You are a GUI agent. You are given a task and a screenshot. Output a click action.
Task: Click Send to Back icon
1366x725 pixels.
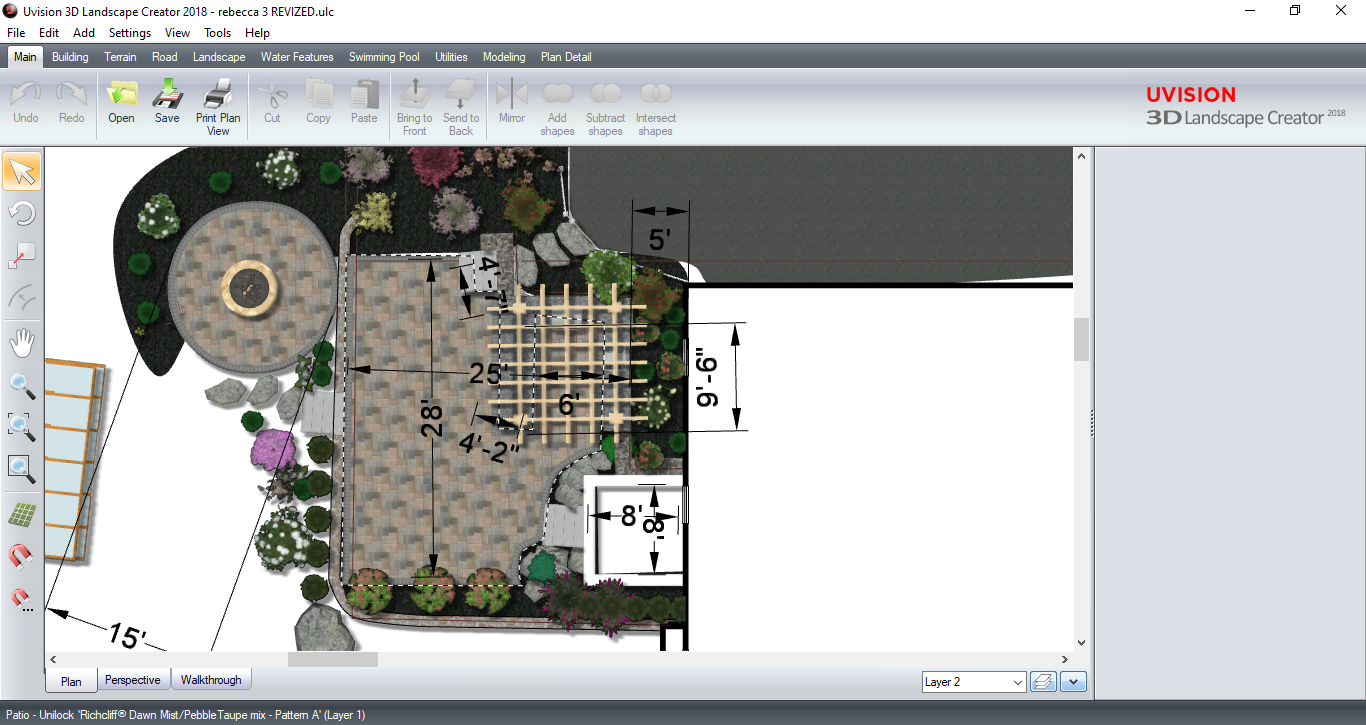[461, 109]
